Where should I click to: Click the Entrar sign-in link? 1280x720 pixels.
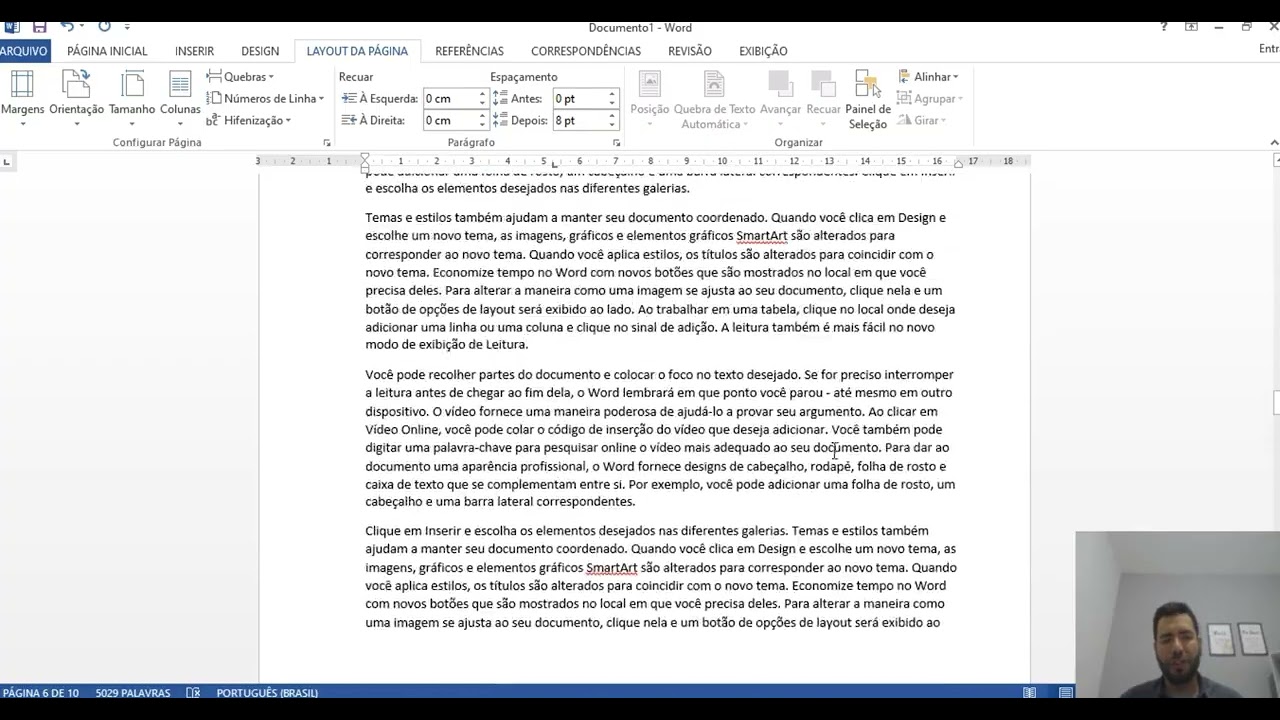[1269, 49]
